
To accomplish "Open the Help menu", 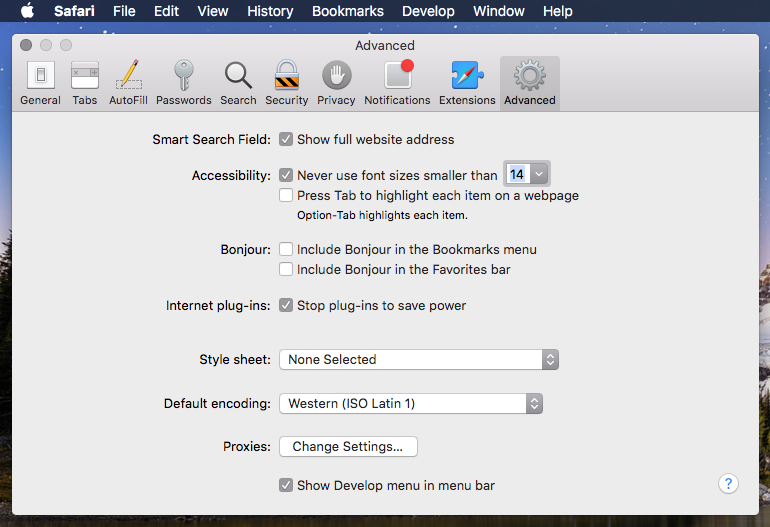I will pos(557,11).
